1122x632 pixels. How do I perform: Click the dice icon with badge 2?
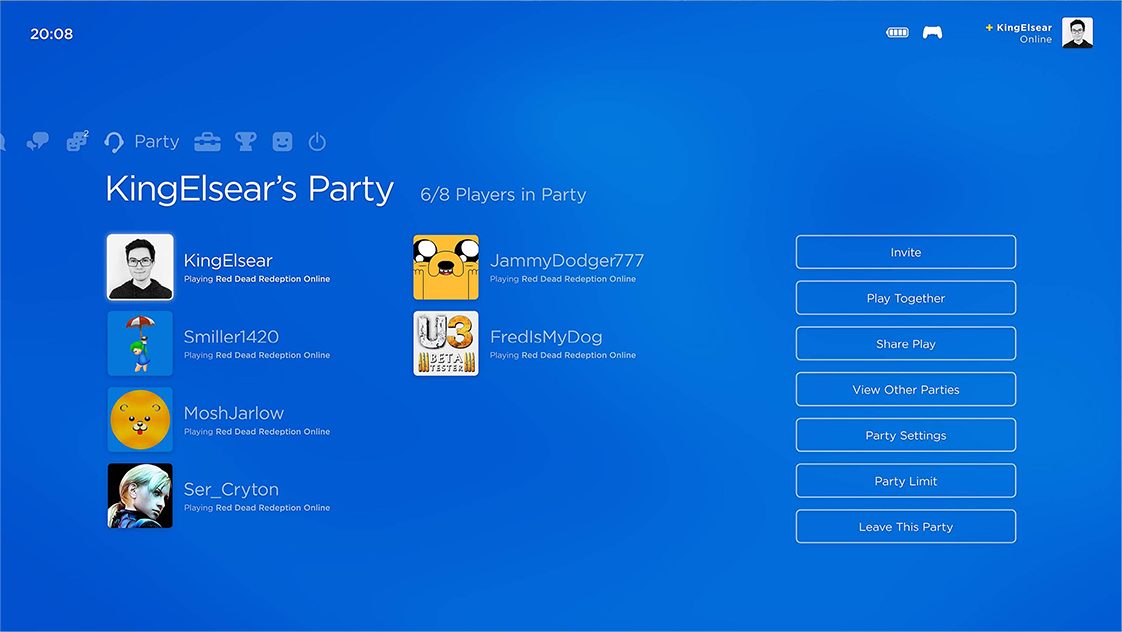pyautogui.click(x=77, y=142)
